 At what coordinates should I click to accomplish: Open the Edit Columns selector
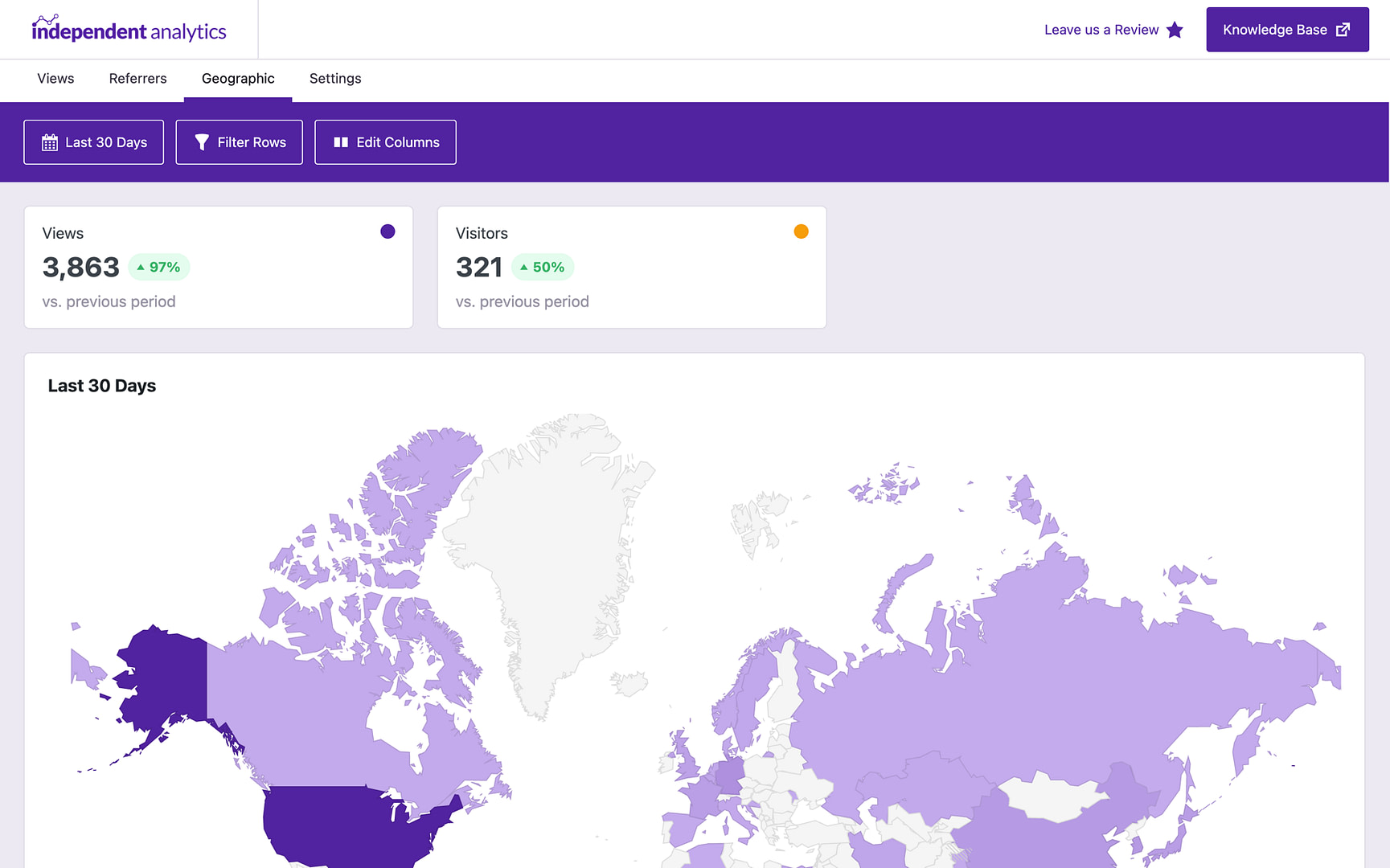tap(385, 141)
